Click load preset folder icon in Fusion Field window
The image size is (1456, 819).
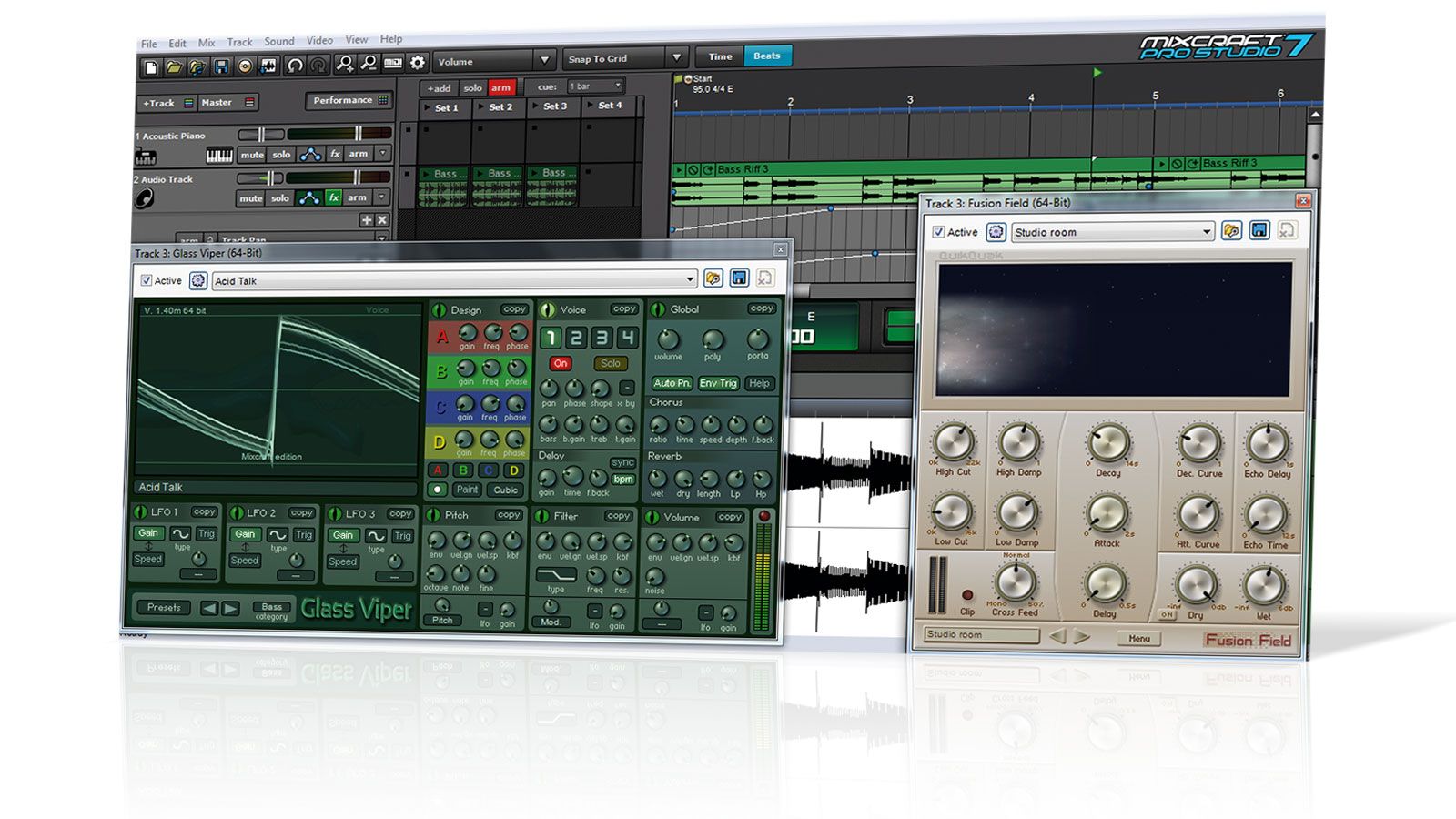1231,230
